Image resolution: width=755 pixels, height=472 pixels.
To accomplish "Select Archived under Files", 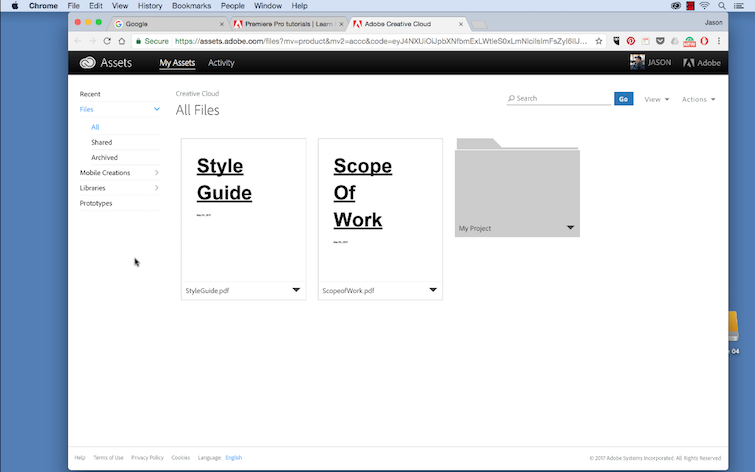I will (104, 157).
